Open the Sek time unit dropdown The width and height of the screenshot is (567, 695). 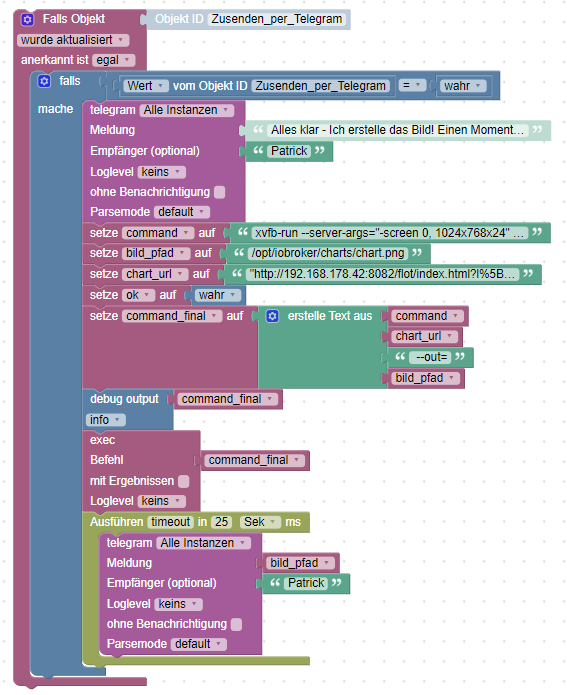coord(261,522)
